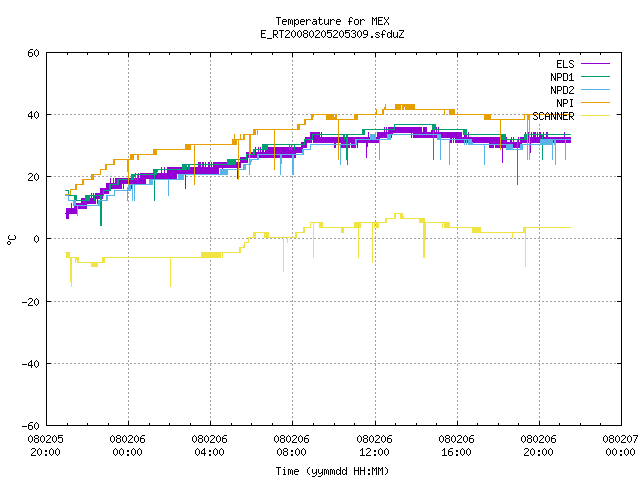Click the y-axis tick label "-20"
Screen dimensions: 640x480
click(x=30, y=302)
